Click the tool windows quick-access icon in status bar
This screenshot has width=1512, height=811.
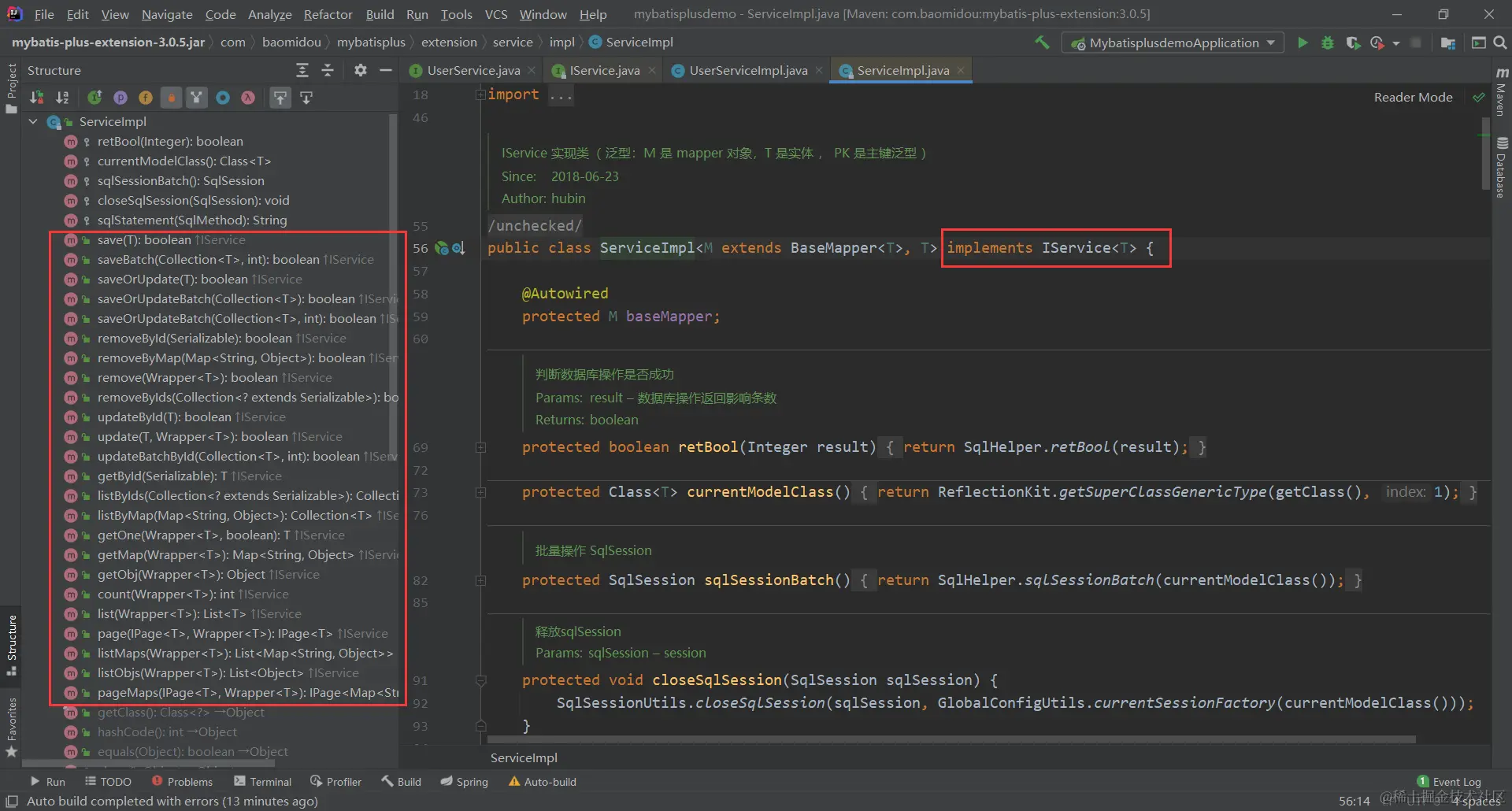click(x=12, y=801)
